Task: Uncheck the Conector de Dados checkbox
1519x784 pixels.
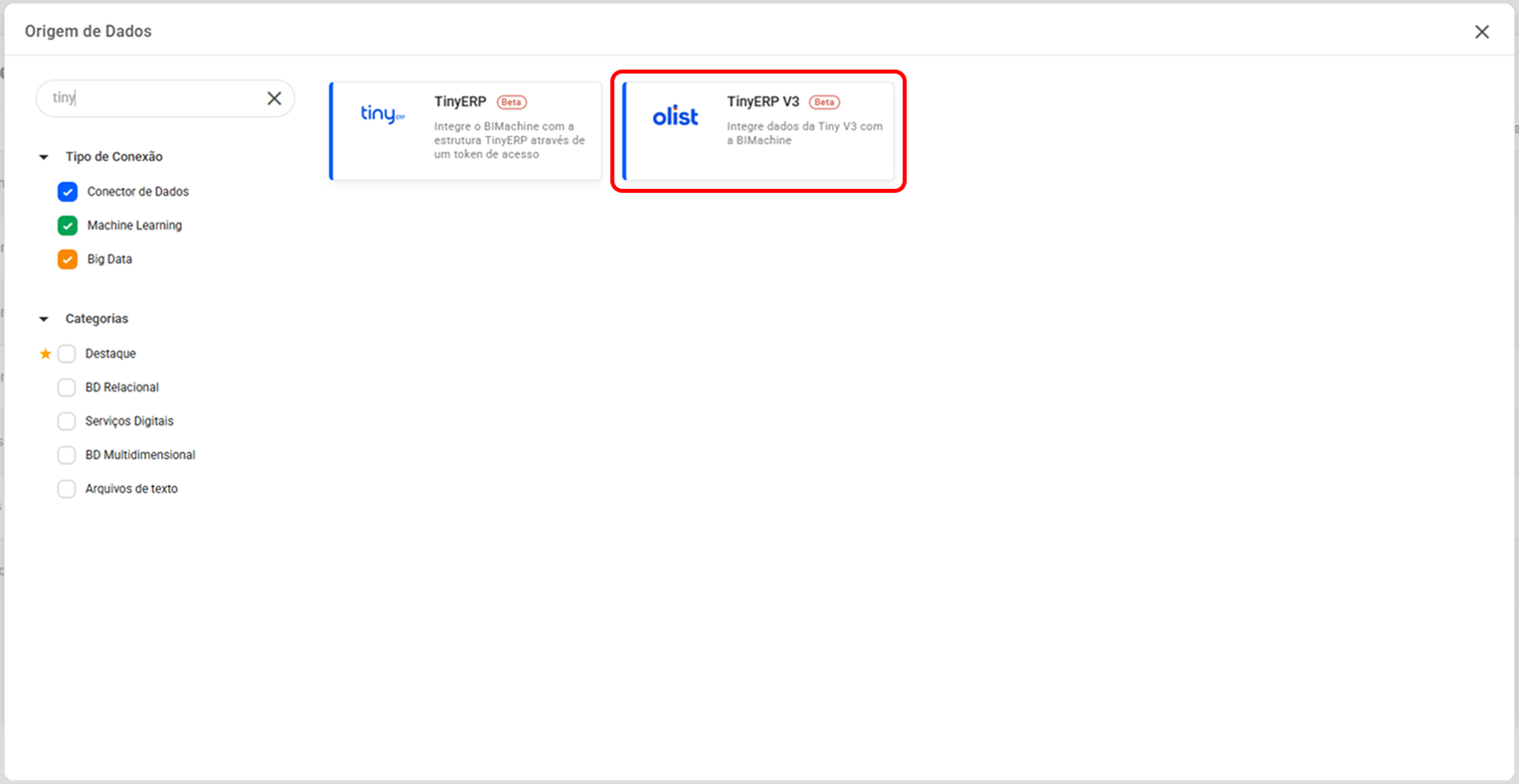Action: 68,192
